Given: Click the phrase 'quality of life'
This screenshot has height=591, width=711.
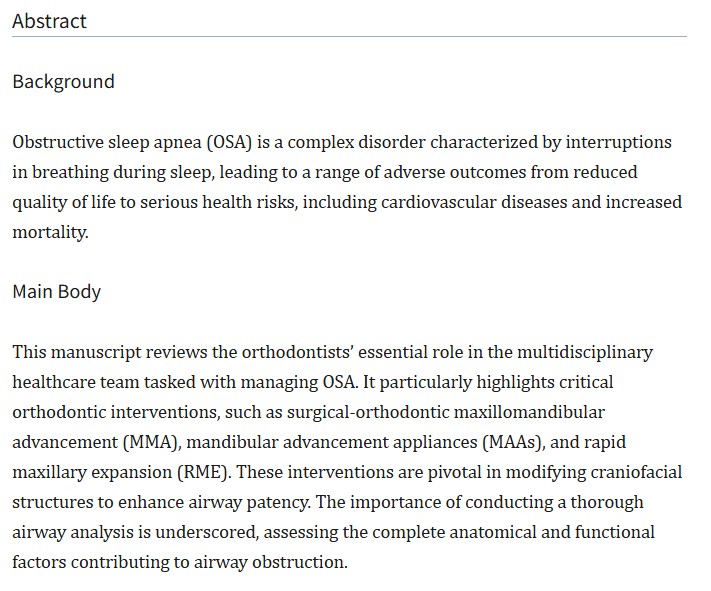Looking at the screenshot, I should 64,202.
